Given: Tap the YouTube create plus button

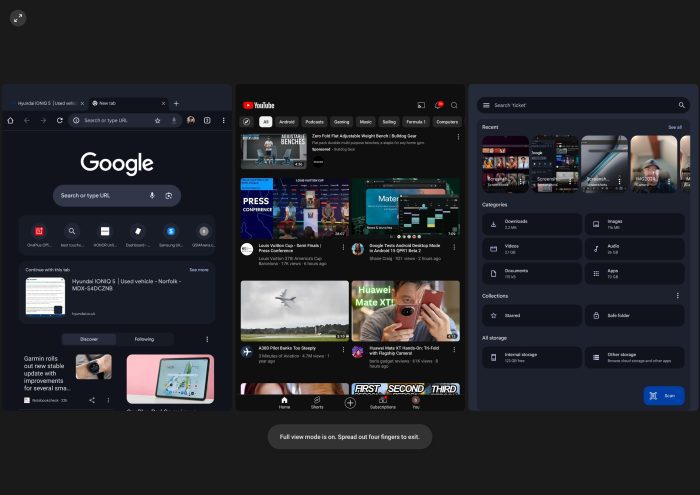Looking at the screenshot, I should [x=350, y=402].
